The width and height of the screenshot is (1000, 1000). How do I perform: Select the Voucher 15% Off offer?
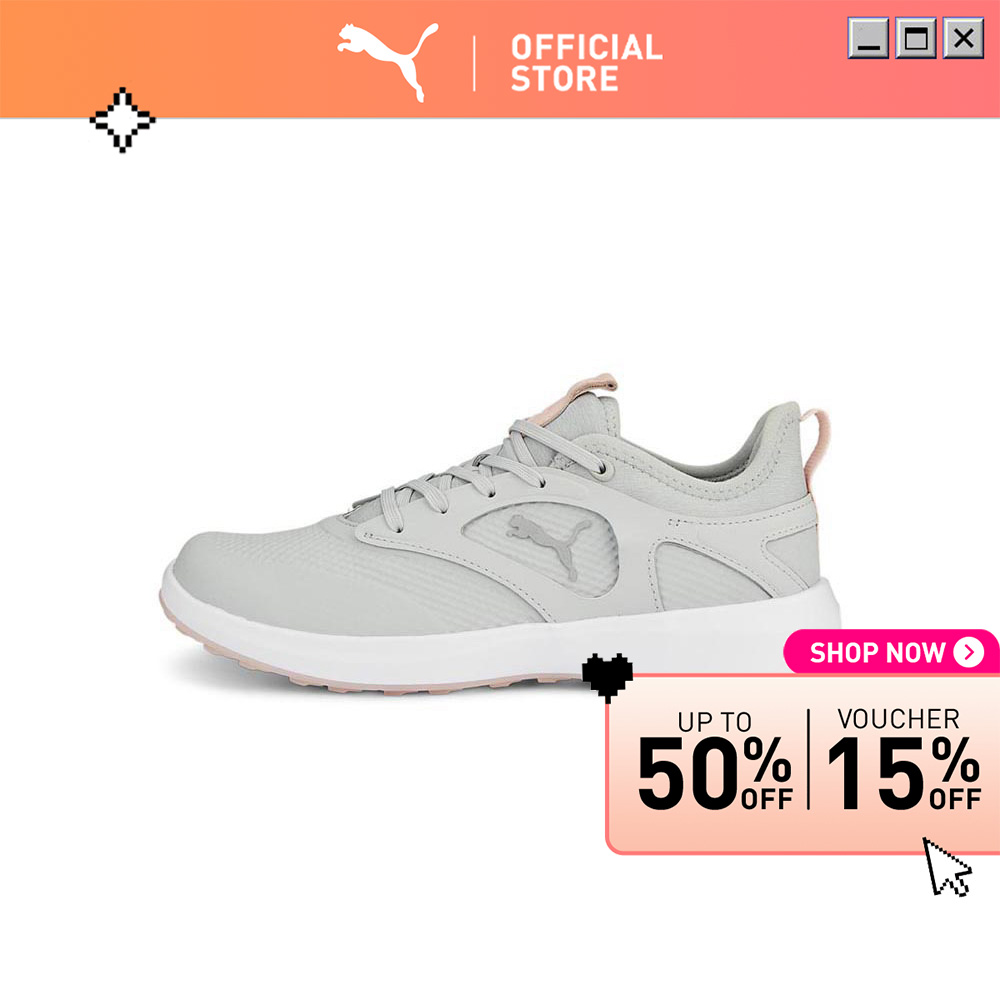tap(904, 760)
